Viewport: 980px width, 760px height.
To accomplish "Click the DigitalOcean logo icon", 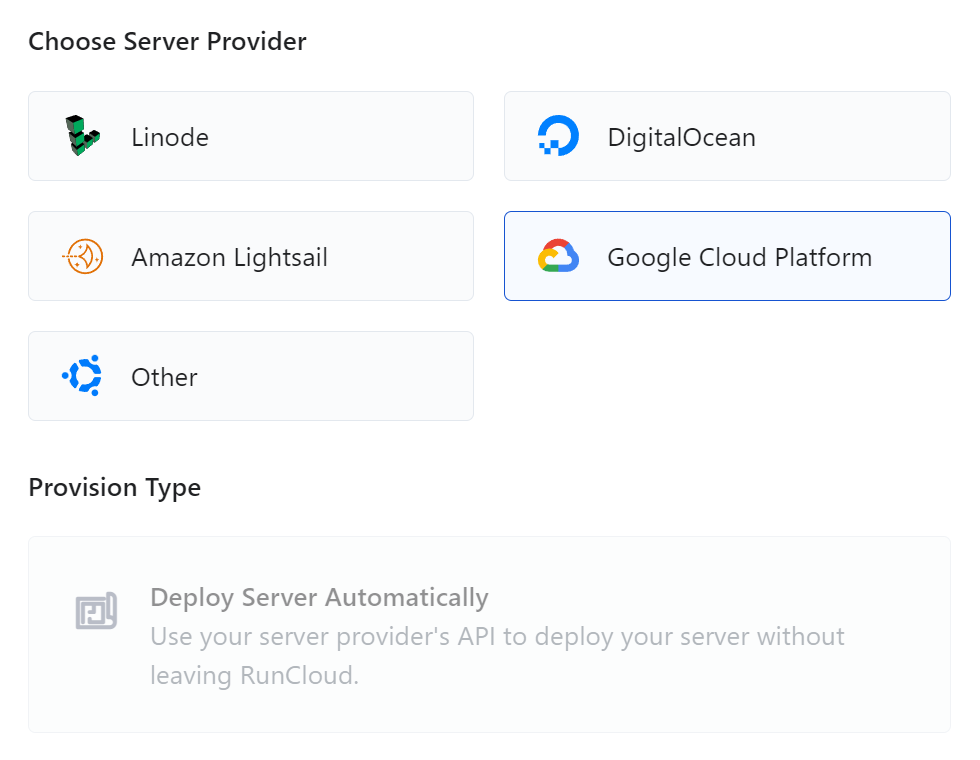I will [x=558, y=136].
